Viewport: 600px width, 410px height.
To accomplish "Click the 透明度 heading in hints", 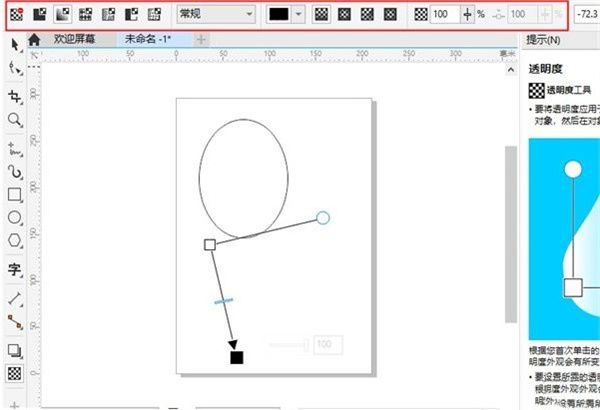I will pyautogui.click(x=545, y=69).
